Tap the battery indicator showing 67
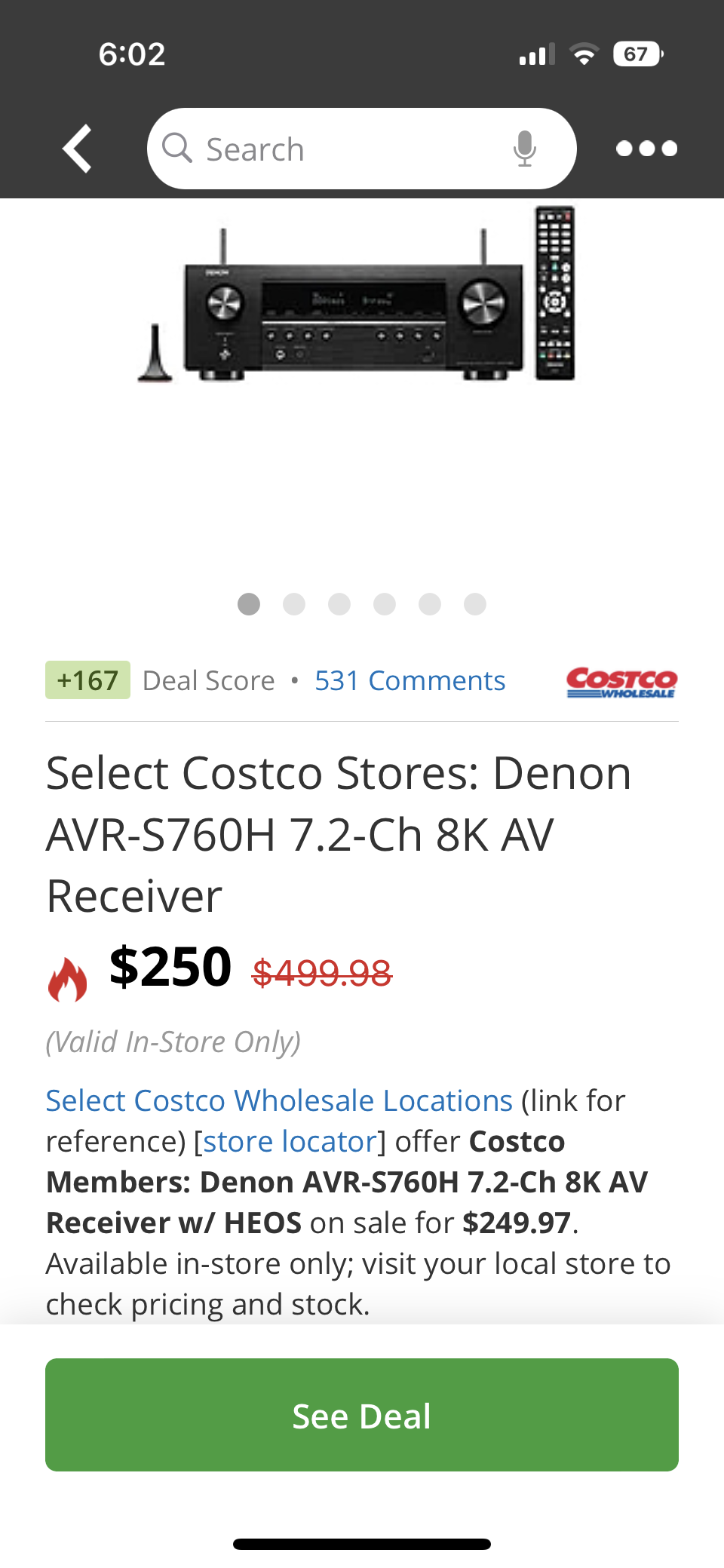This screenshot has height=1568, width=724. point(637,54)
